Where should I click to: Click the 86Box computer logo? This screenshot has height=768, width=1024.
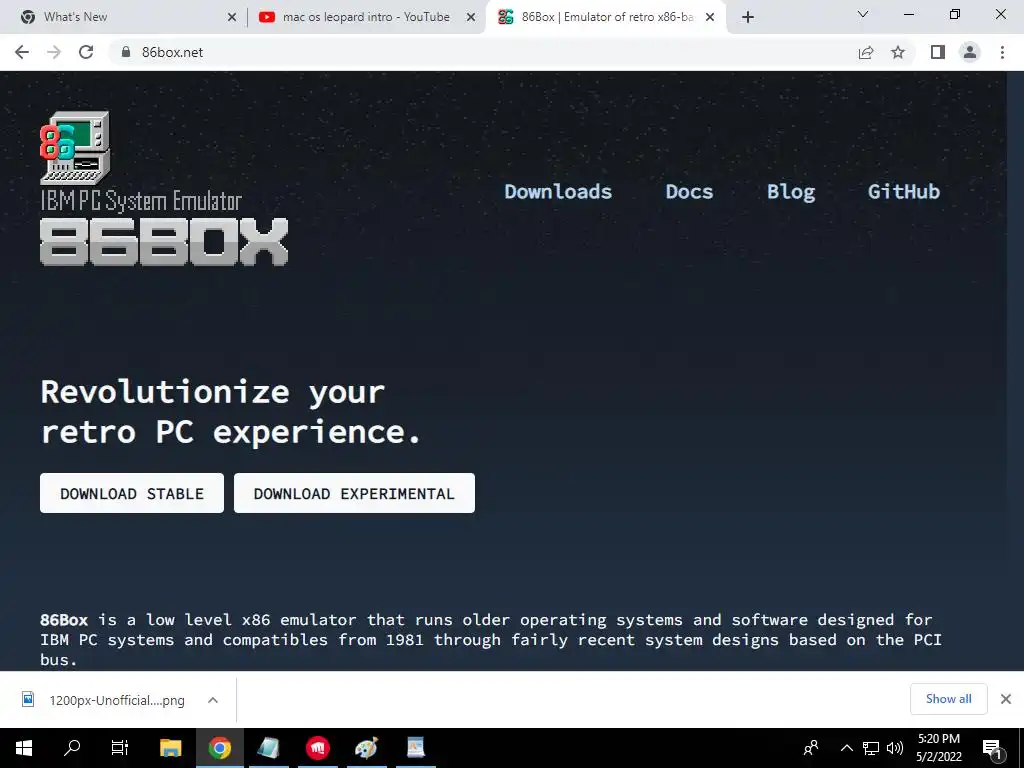click(x=75, y=148)
